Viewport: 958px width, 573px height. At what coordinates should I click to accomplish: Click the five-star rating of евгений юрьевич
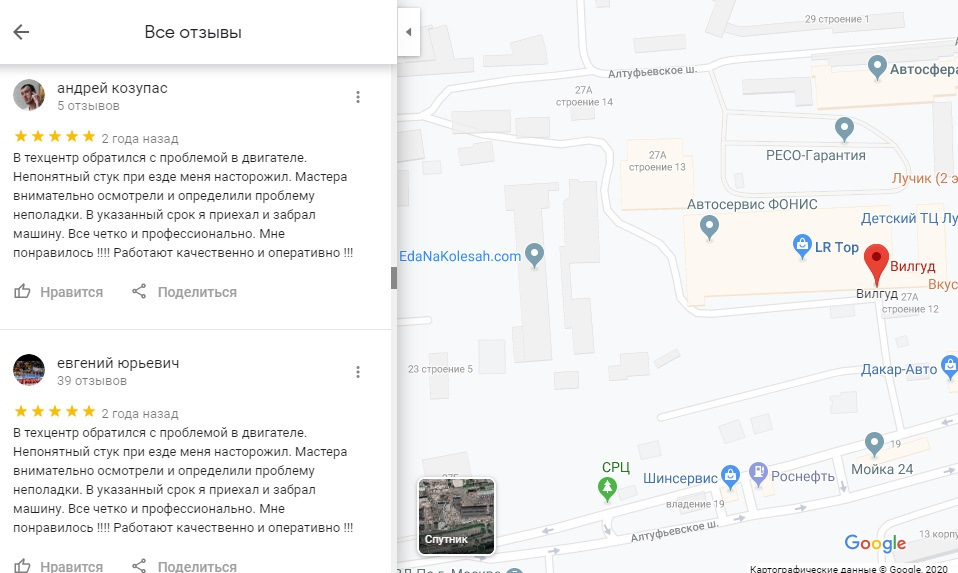pyautogui.click(x=54, y=411)
